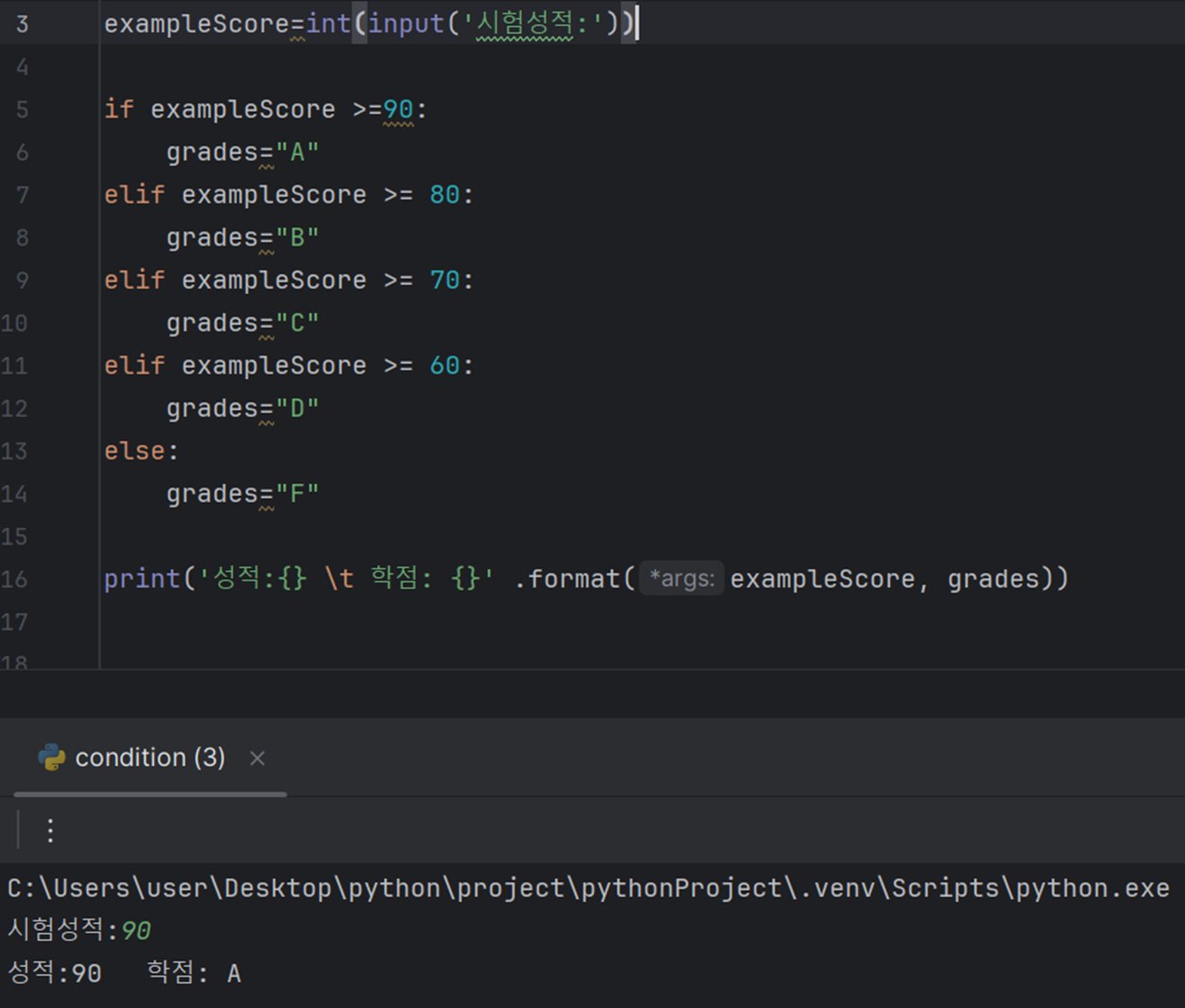The width and height of the screenshot is (1185, 1008).
Task: Close the condition (3) console tab
Action: (257, 758)
